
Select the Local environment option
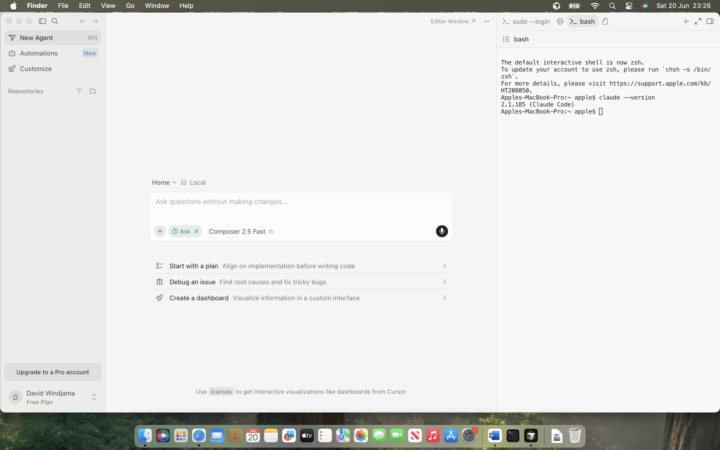click(193, 182)
